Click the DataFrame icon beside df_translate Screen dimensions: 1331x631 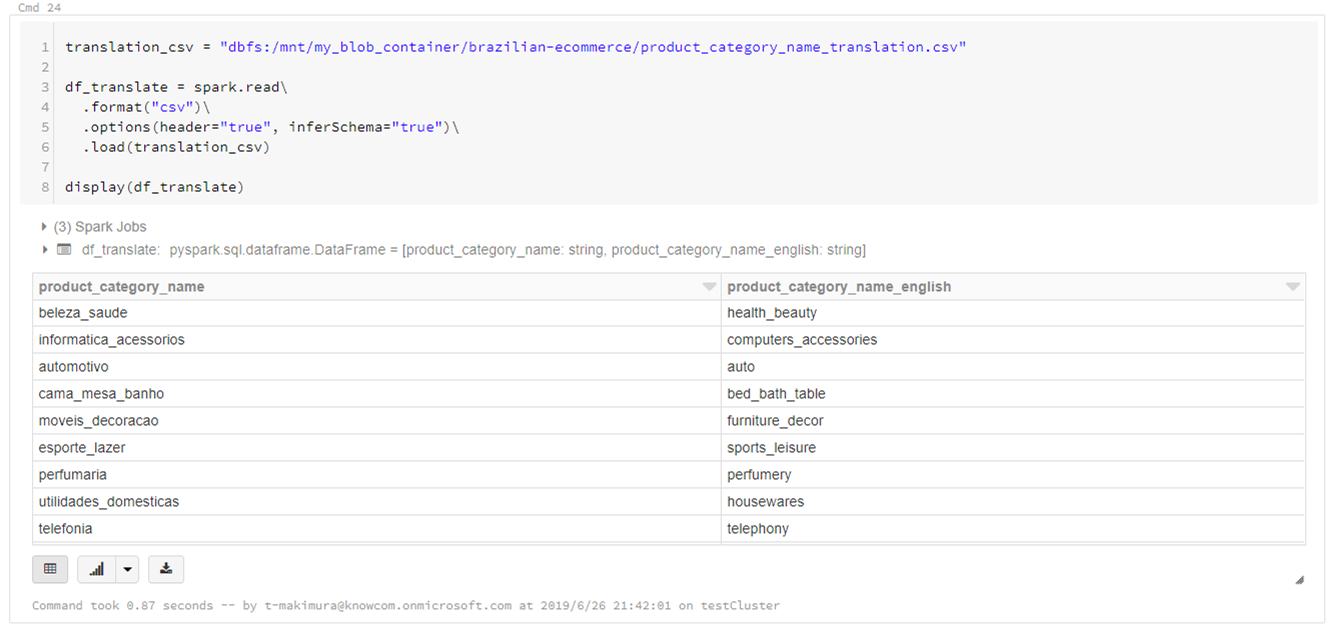point(63,249)
